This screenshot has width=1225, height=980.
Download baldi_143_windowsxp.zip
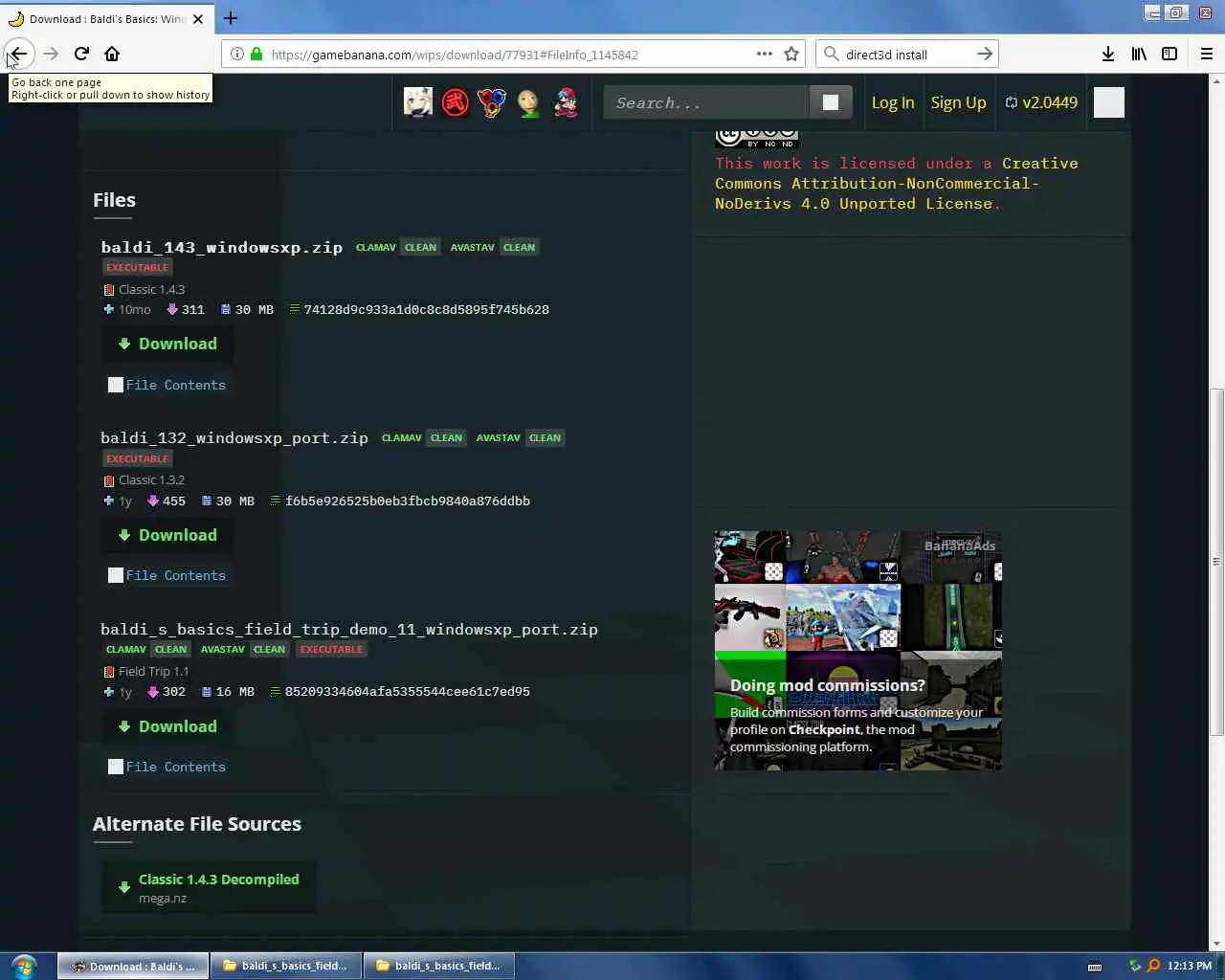pos(167,344)
